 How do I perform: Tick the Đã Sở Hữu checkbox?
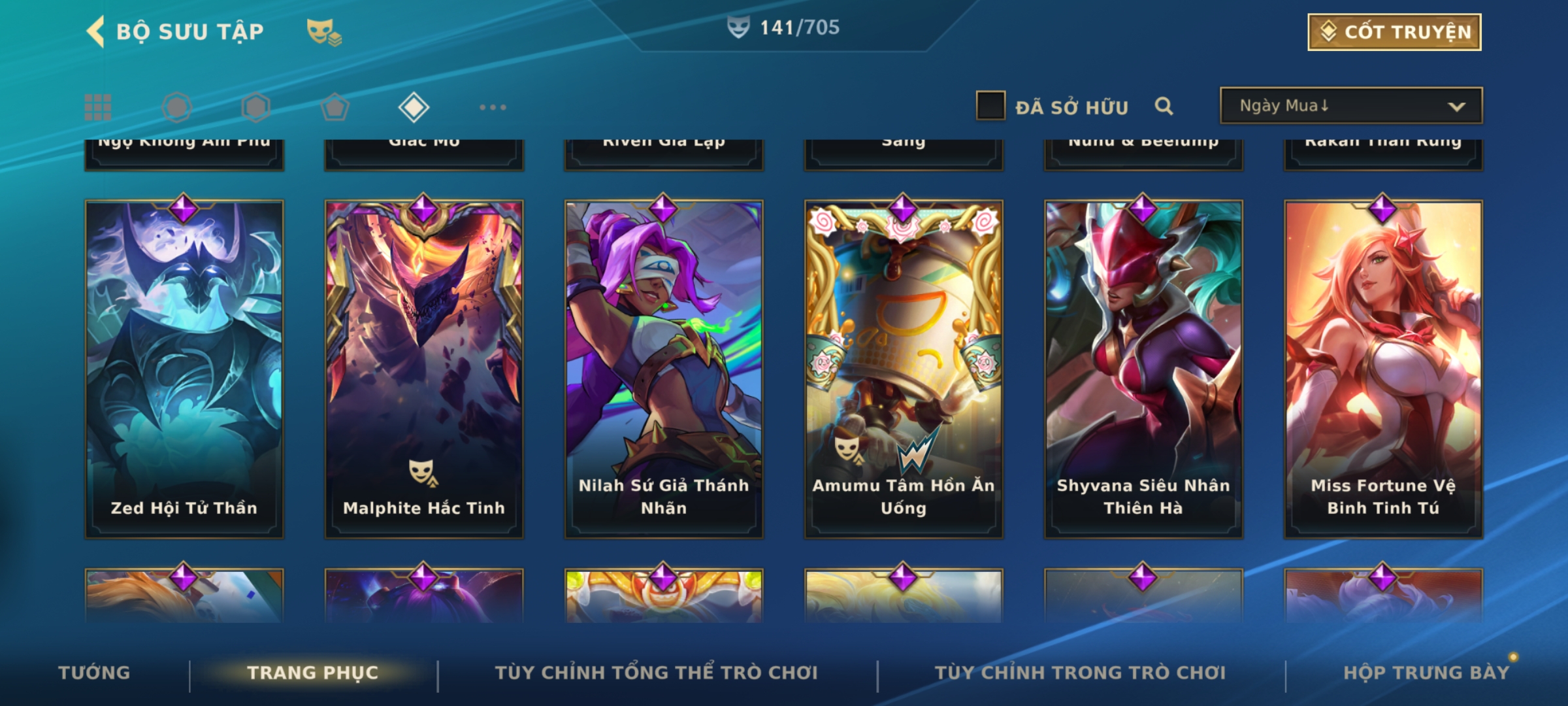tap(990, 106)
